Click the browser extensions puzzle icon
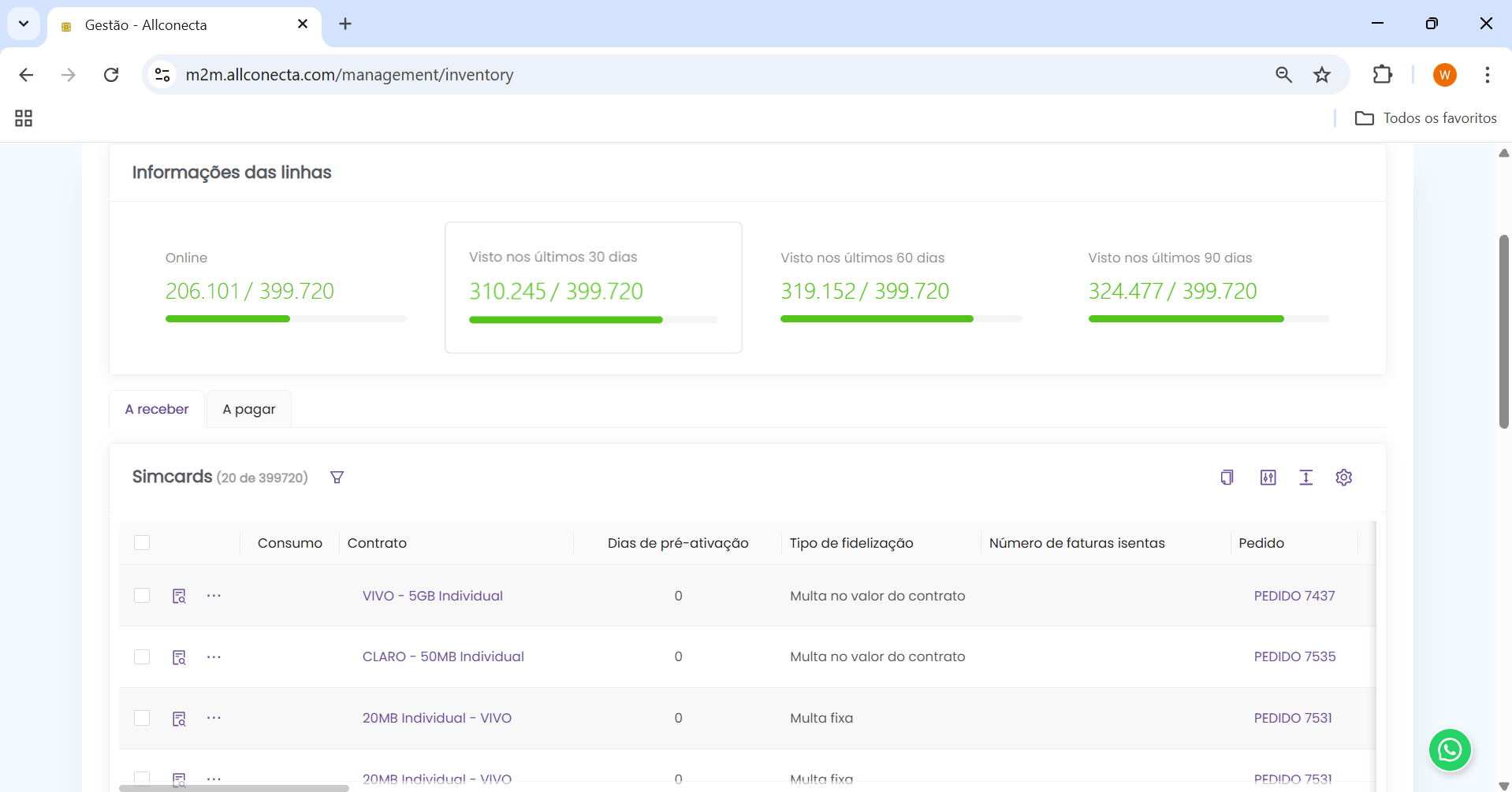This screenshot has width=1512, height=792. 1382,75
